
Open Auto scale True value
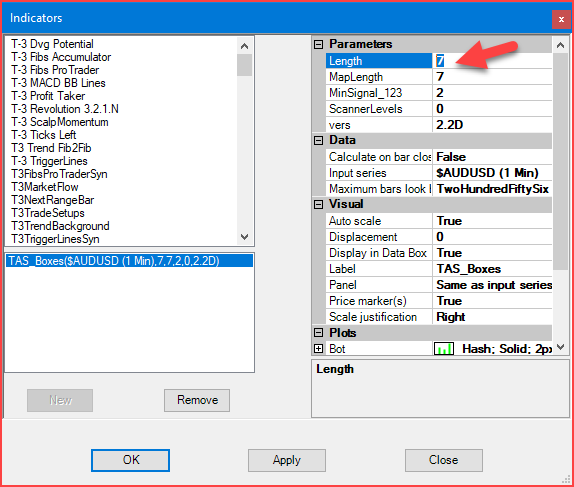pos(492,221)
